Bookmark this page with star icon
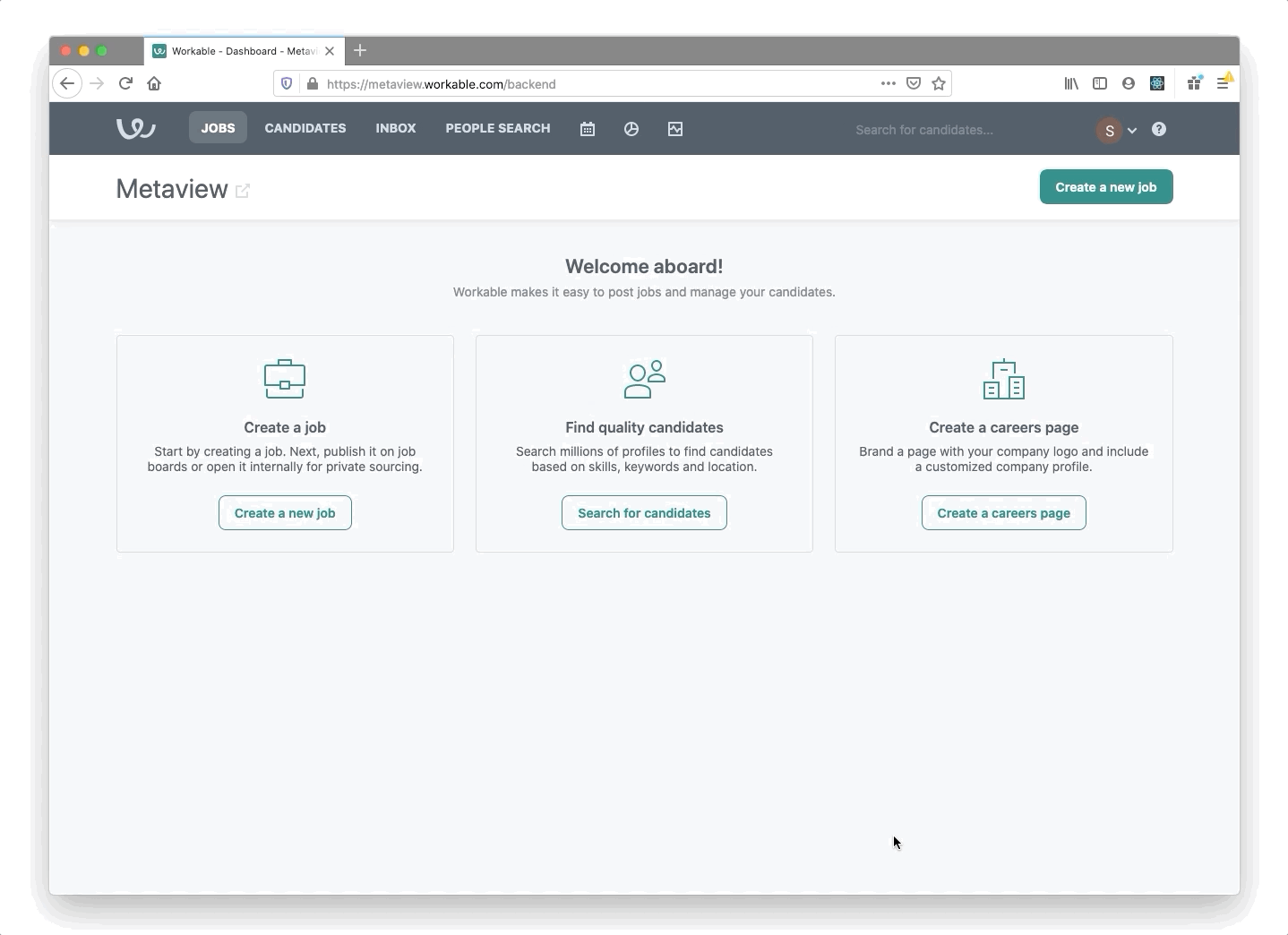1288x935 pixels. point(939,83)
